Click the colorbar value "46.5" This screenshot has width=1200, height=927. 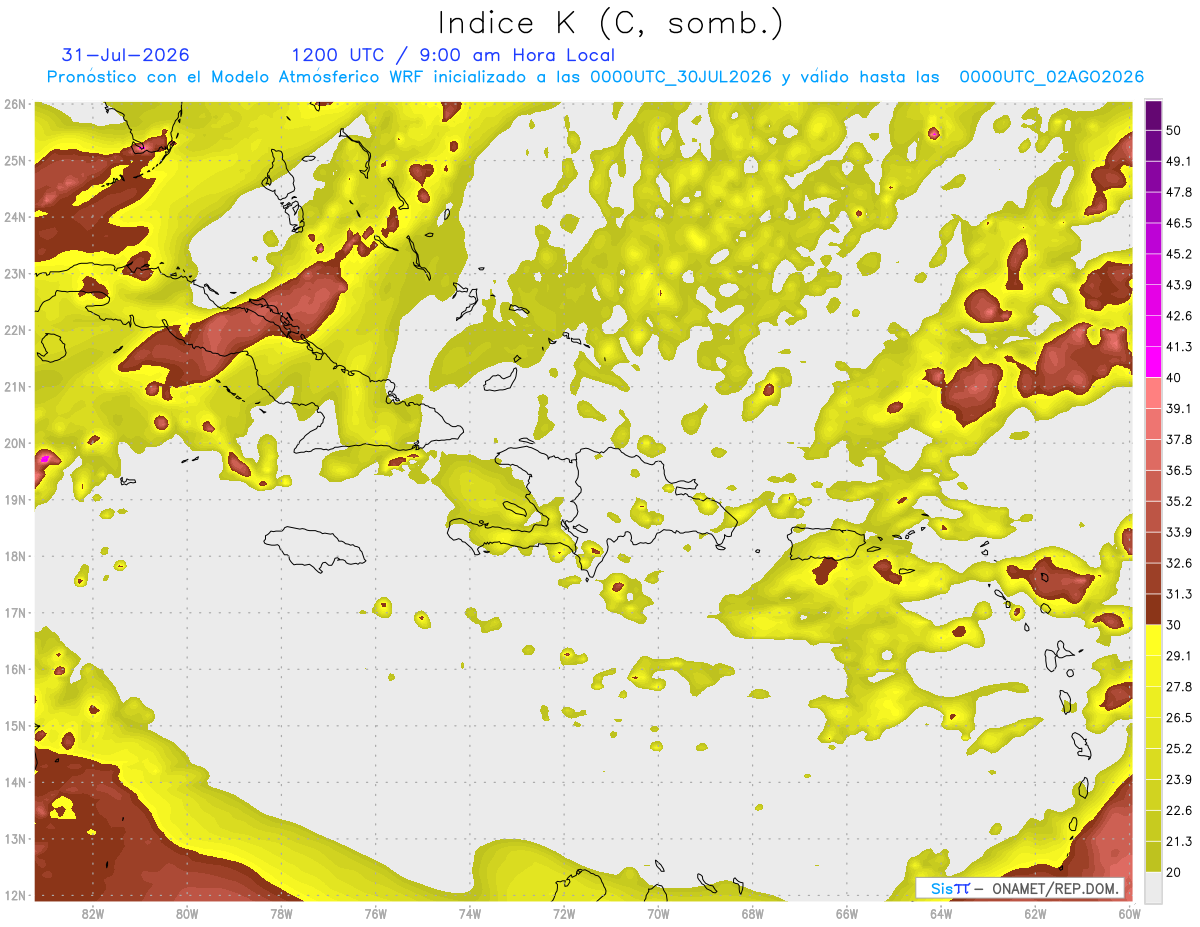pos(1179,223)
